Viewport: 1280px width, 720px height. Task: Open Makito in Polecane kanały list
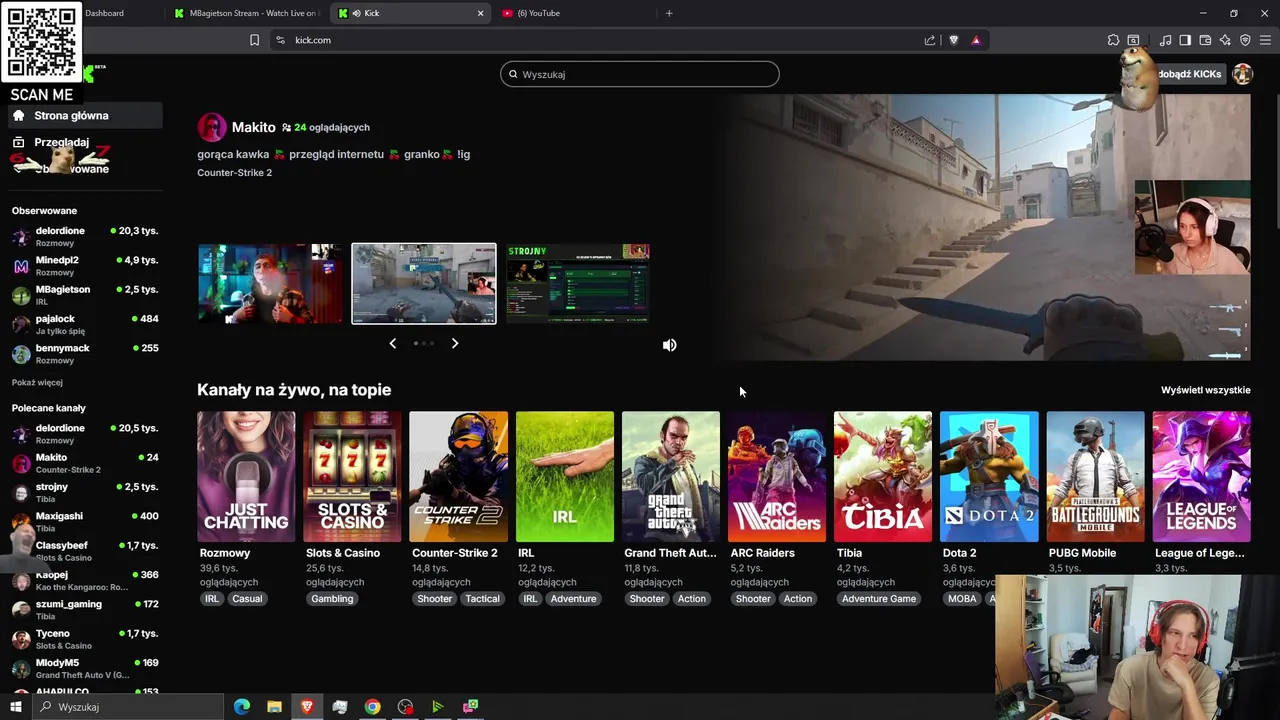[x=85, y=462]
